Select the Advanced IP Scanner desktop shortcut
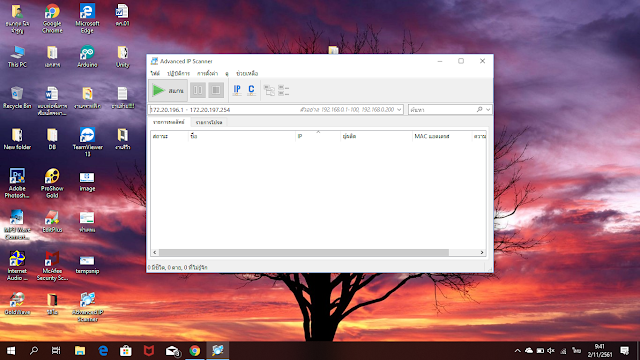The height and width of the screenshot is (360, 640). tap(87, 307)
